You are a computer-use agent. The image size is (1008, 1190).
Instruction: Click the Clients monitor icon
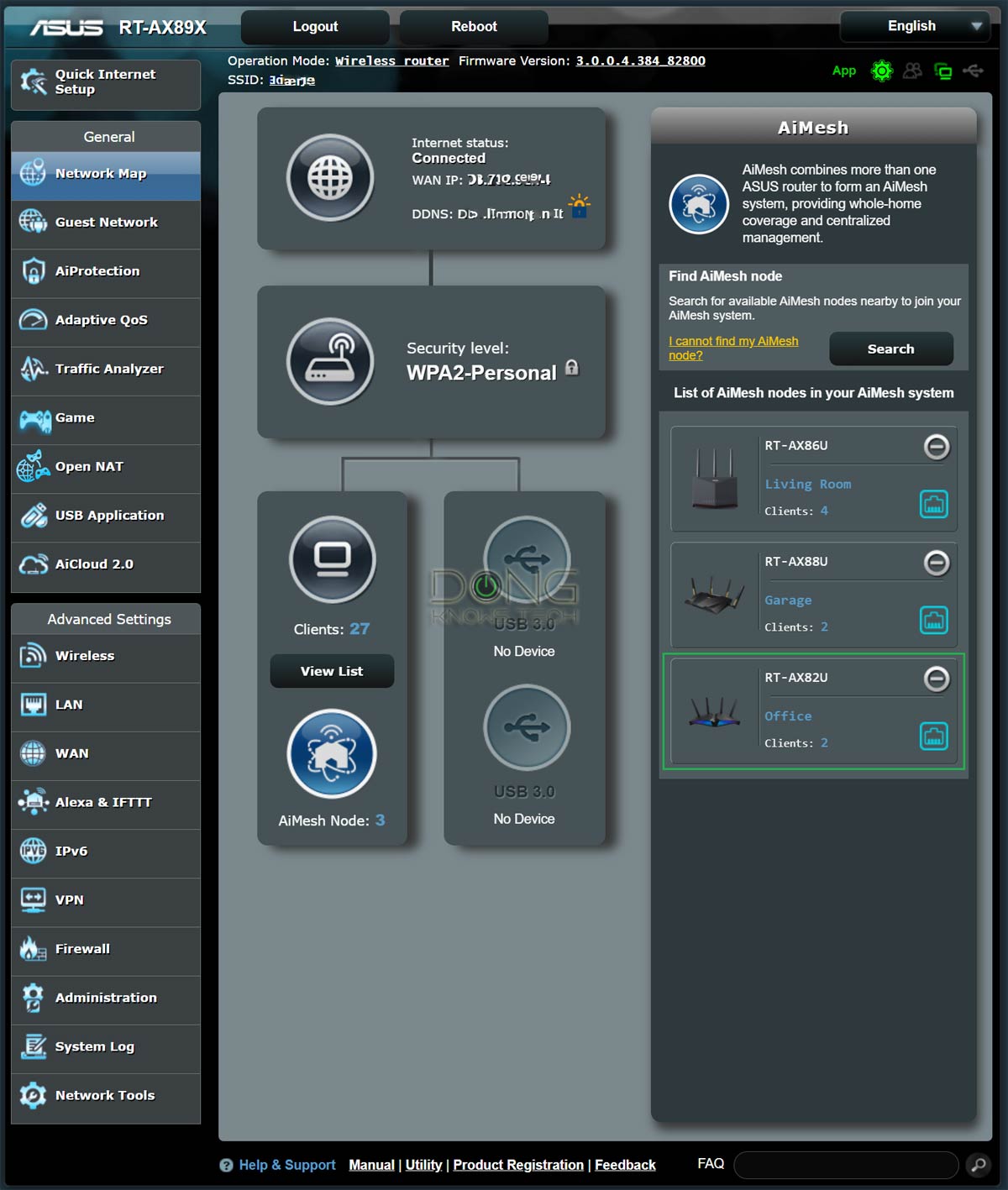[x=332, y=559]
